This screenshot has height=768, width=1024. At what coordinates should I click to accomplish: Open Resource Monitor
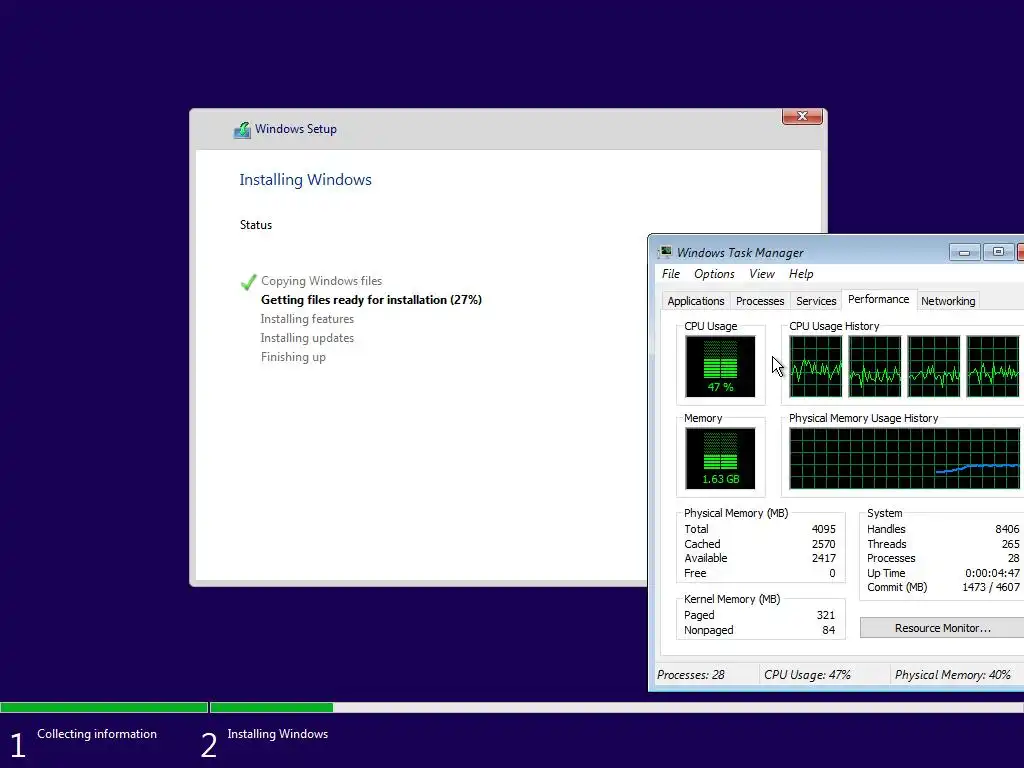942,628
